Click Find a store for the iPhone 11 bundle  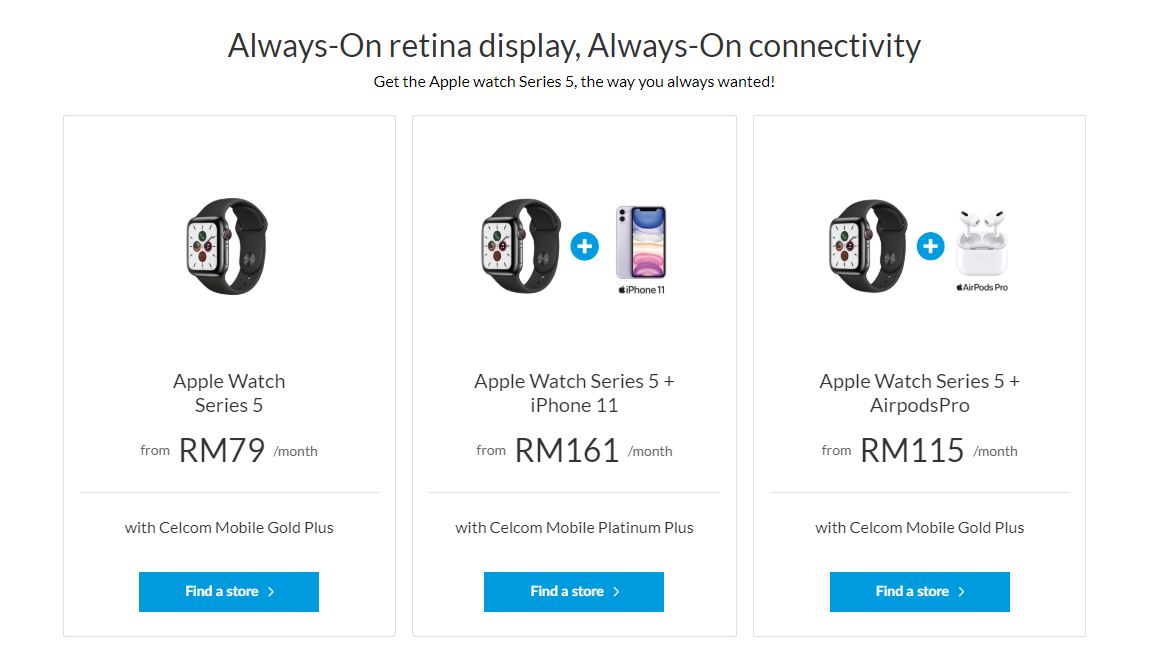click(574, 592)
